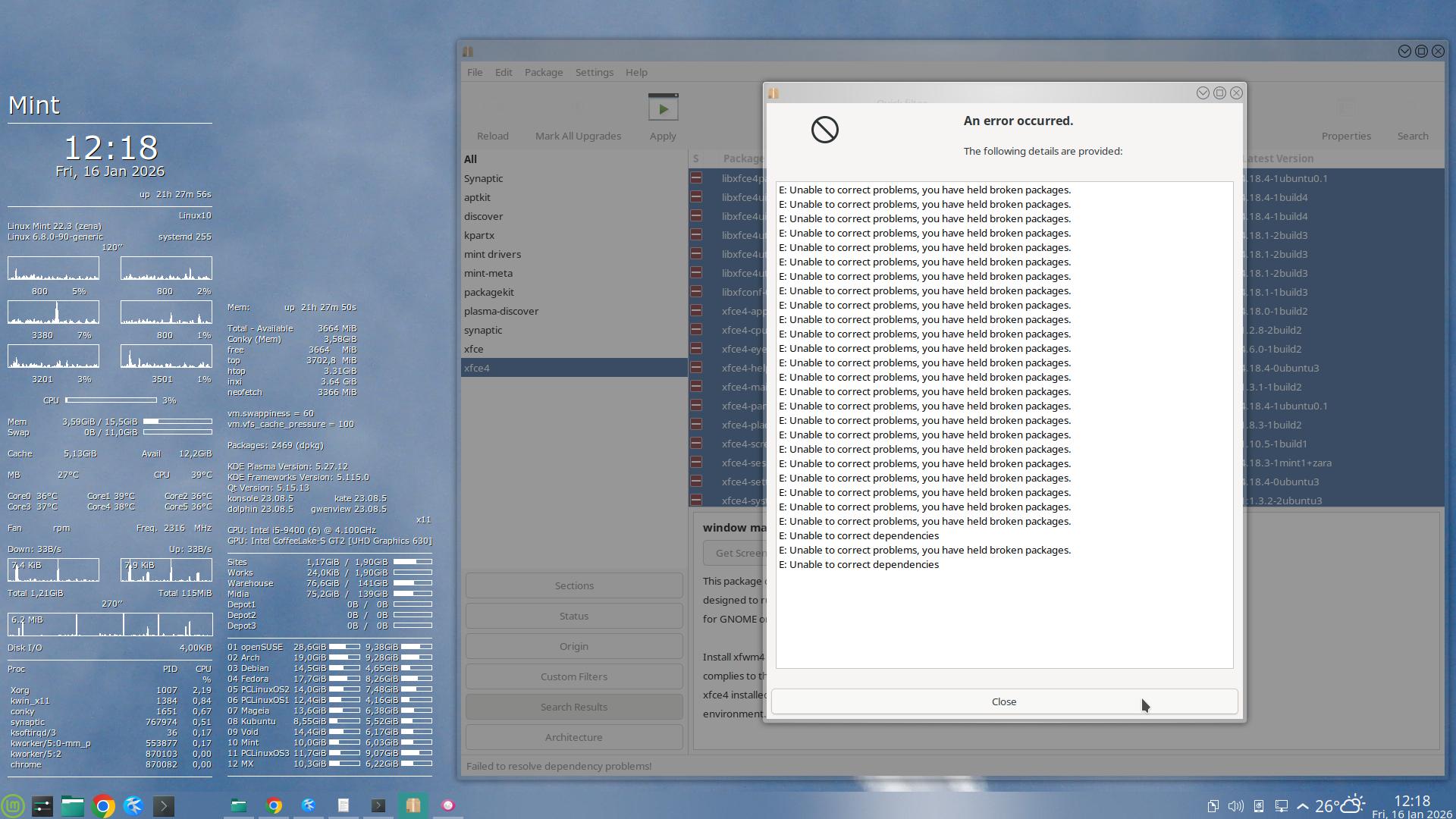Screen dimensions: 1456x819
Task: Click the weather widget showing 26°
Action: pos(1339,805)
